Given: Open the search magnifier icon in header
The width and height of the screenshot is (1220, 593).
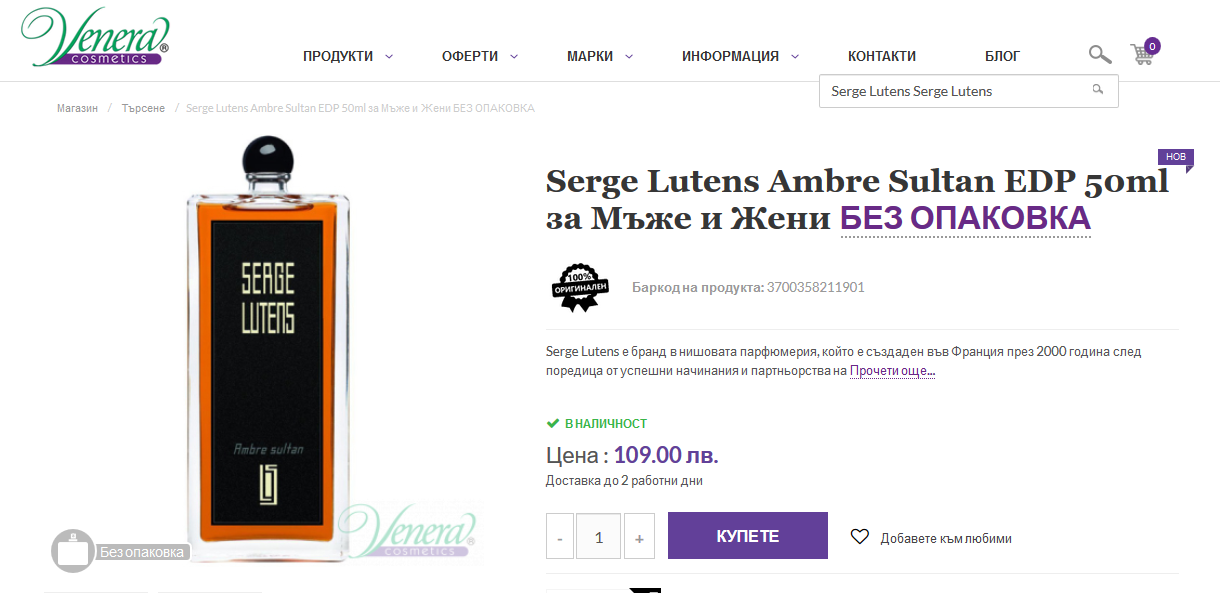Looking at the screenshot, I should click(1100, 54).
